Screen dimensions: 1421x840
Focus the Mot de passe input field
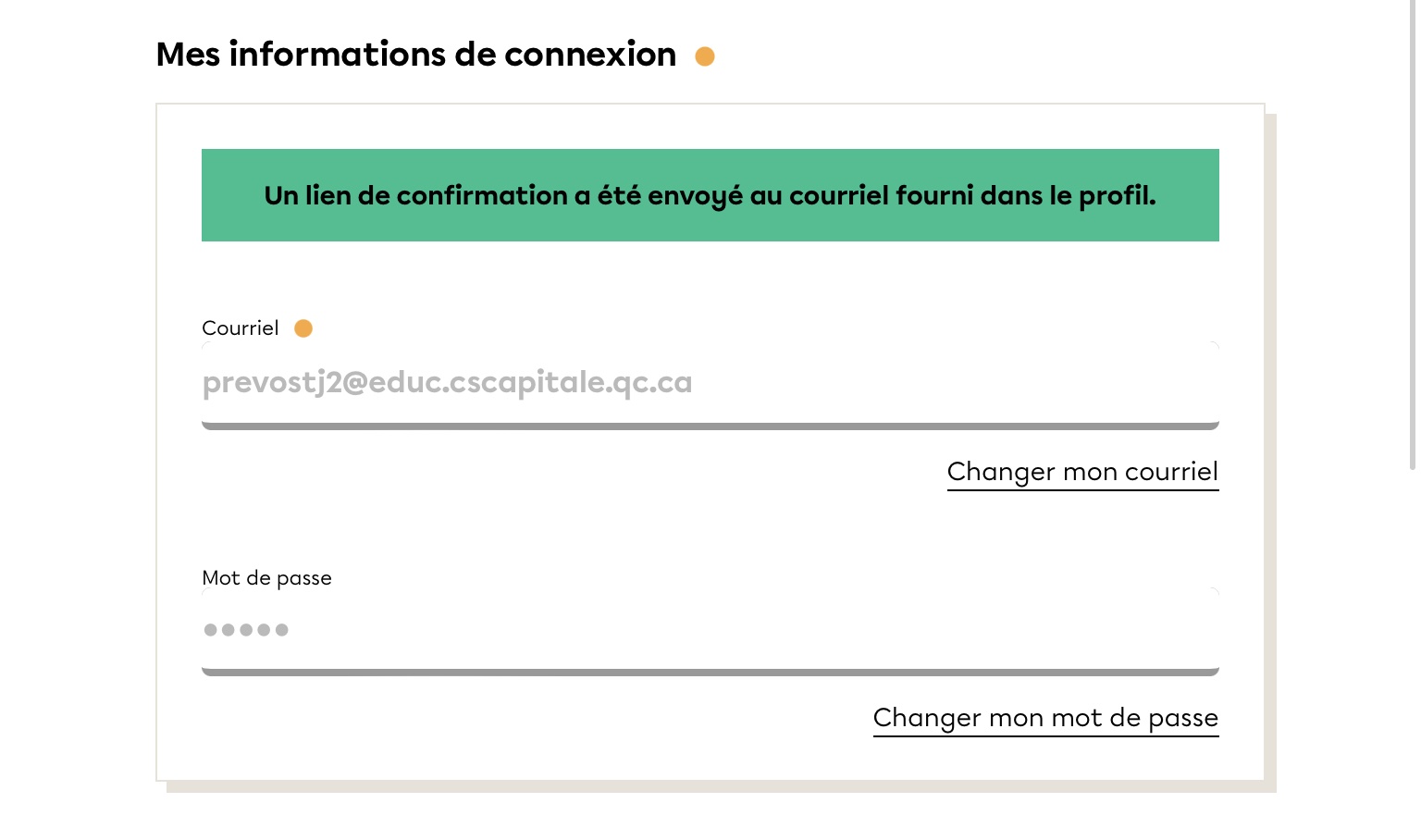click(x=710, y=630)
